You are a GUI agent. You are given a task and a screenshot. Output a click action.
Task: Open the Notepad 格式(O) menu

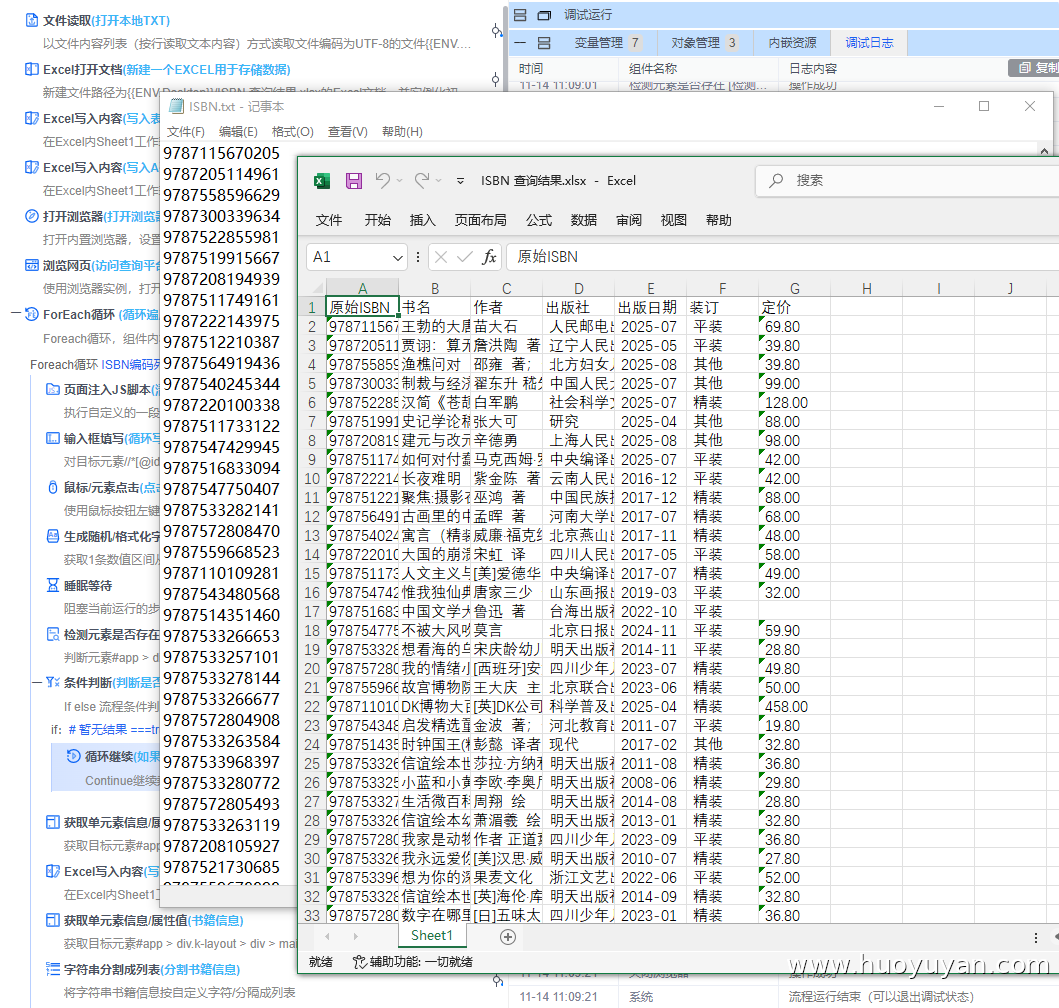click(292, 132)
